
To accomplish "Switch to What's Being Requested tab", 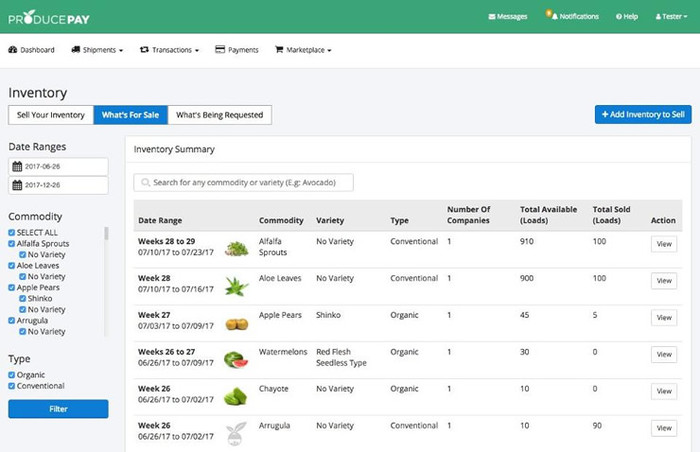I will [x=220, y=115].
